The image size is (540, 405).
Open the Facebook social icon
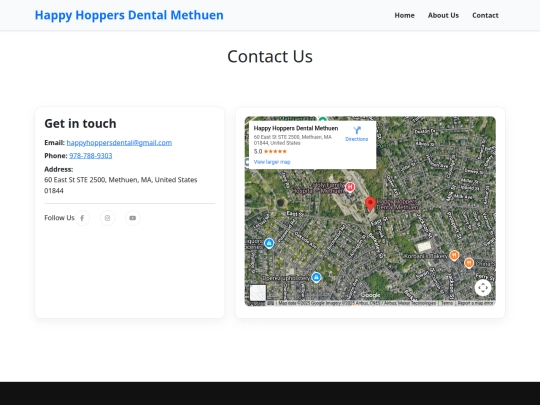coord(82,218)
